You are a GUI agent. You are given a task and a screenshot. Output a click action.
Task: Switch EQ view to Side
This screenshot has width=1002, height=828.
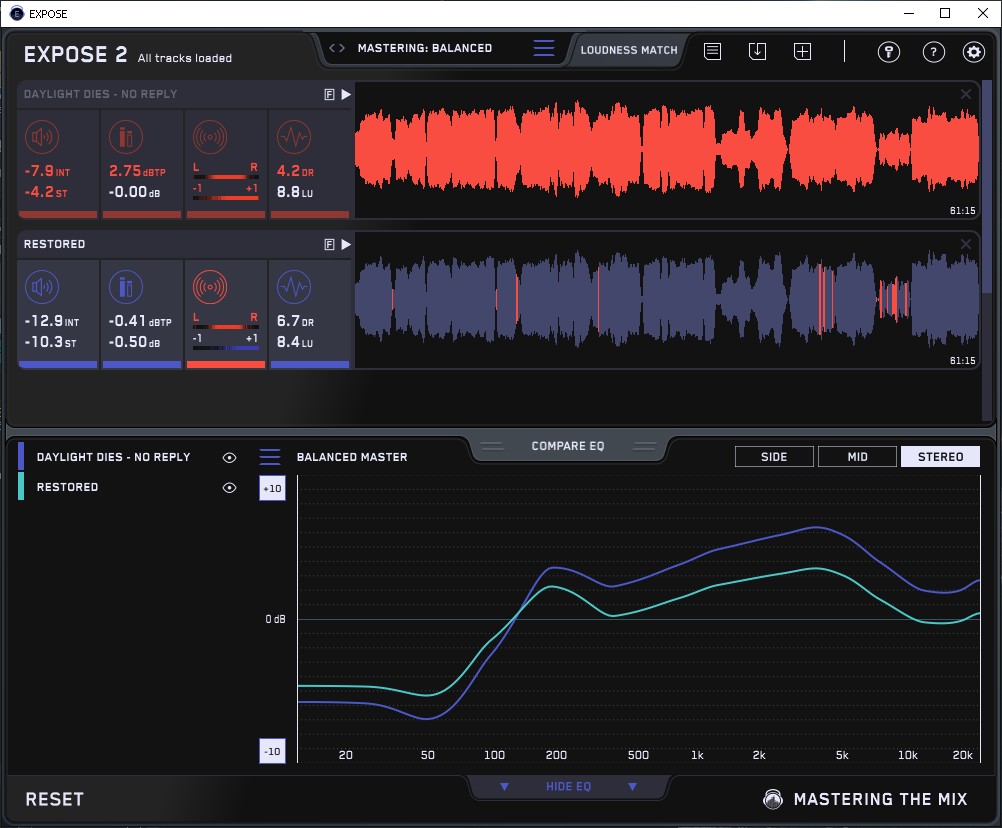(774, 457)
